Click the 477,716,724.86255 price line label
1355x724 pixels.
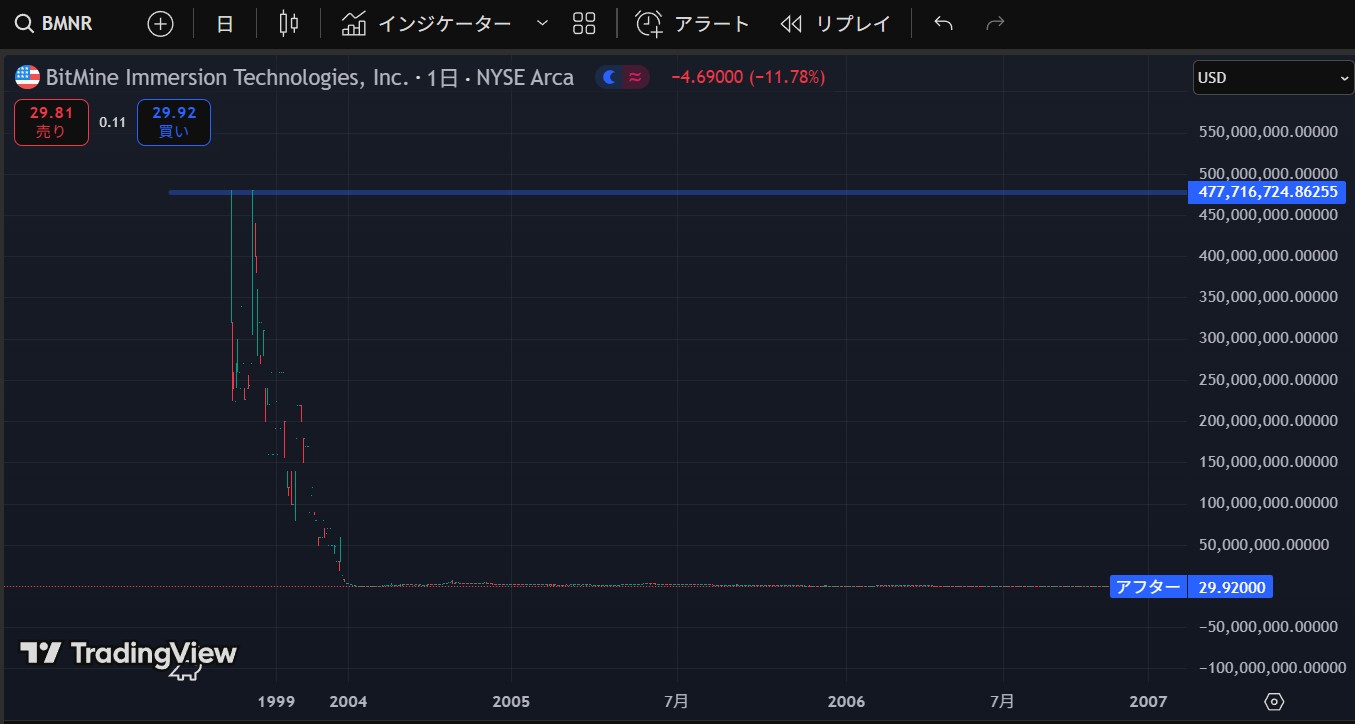click(1266, 192)
